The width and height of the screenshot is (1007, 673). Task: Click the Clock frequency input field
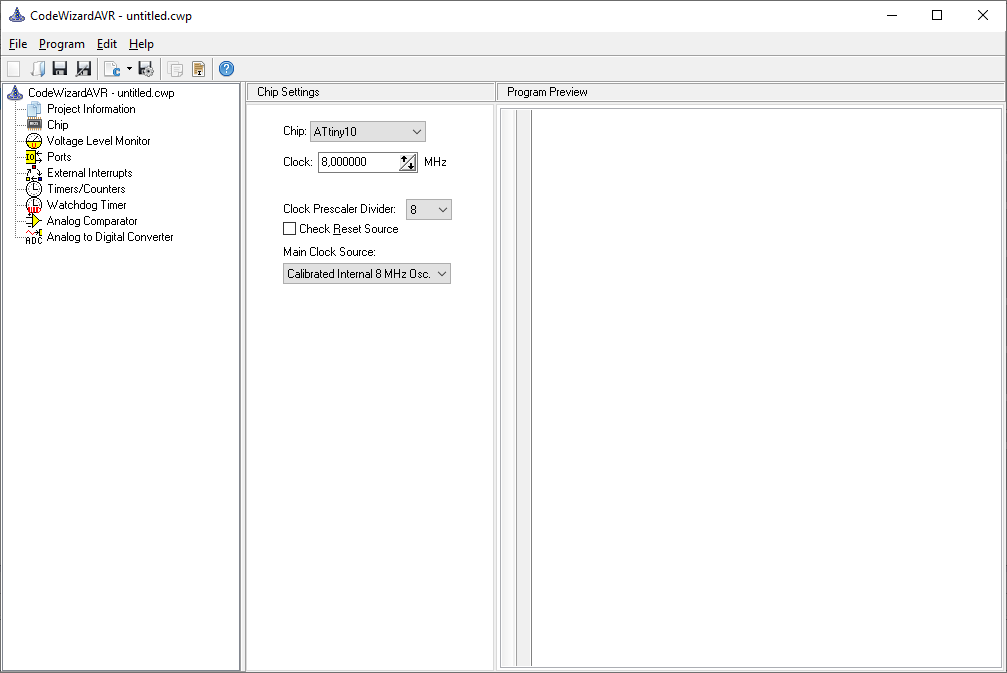coord(358,162)
